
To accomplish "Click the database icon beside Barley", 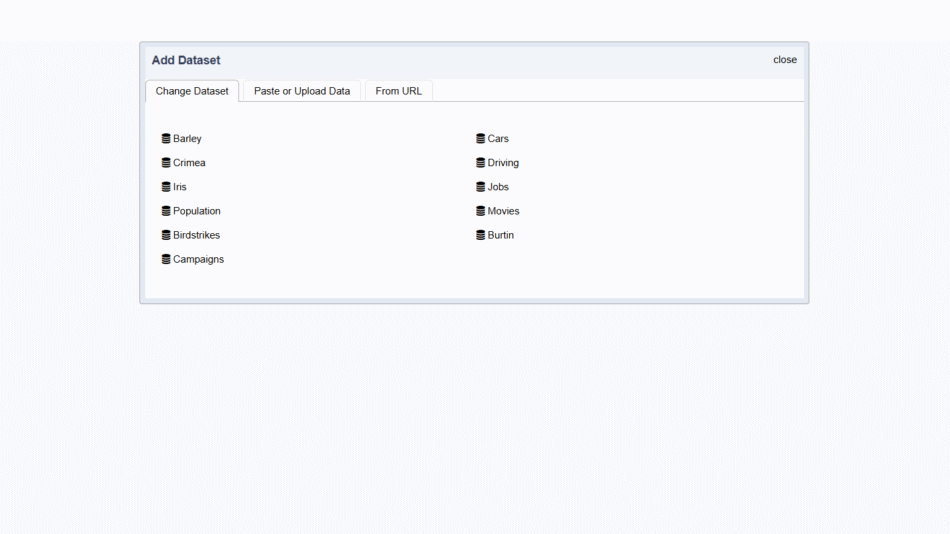I will point(166,139).
